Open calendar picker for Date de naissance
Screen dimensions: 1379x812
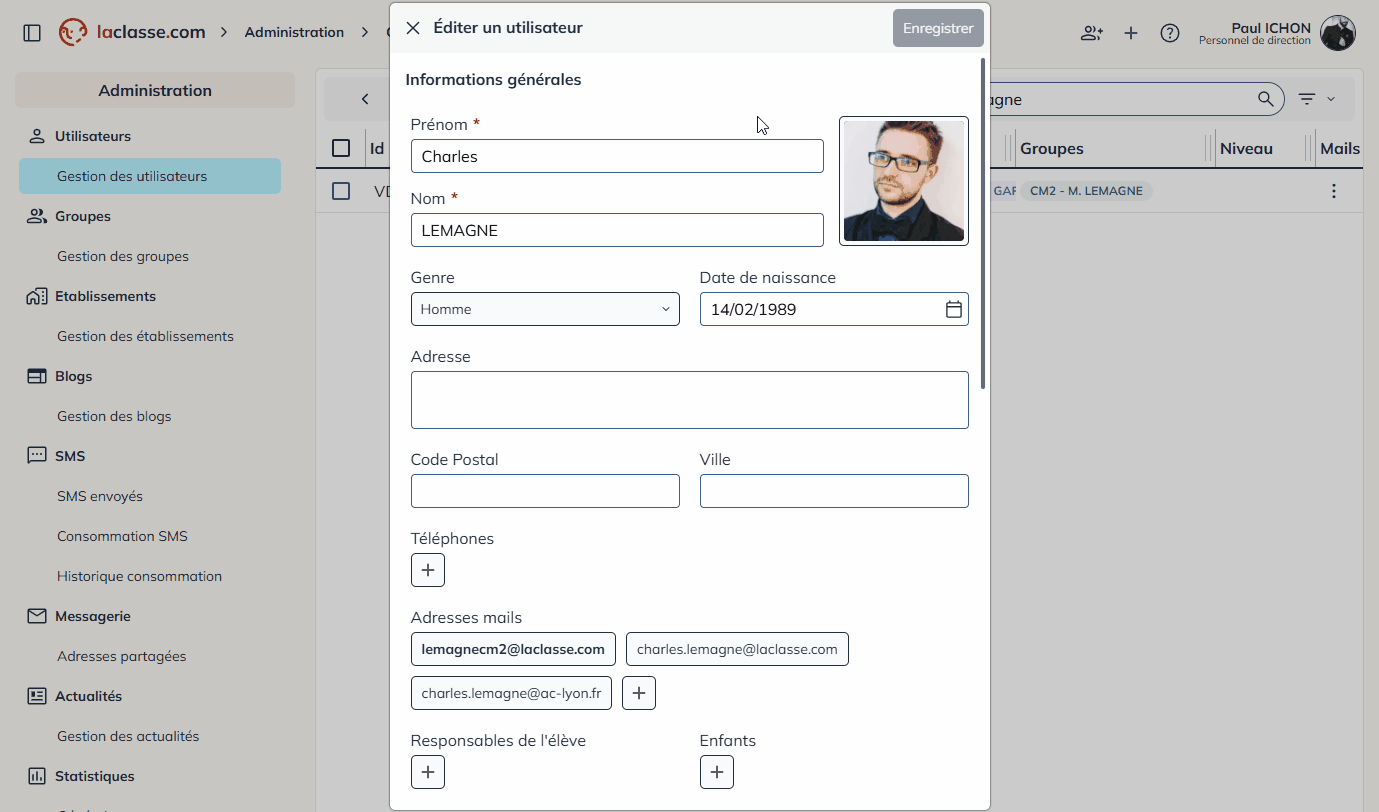(x=953, y=309)
